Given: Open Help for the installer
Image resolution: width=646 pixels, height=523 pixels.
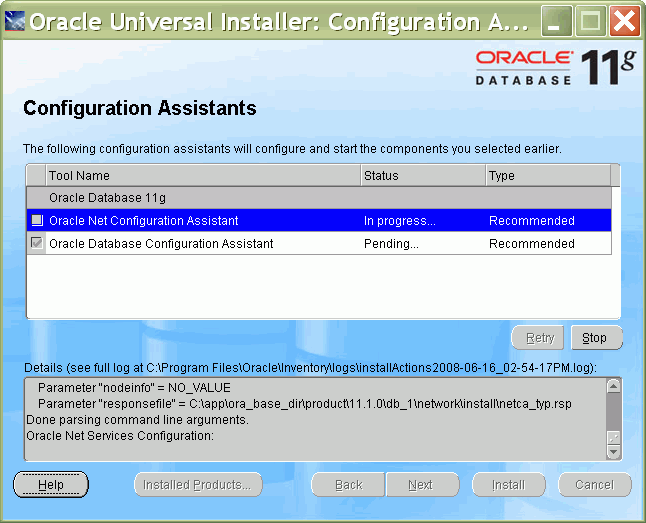Looking at the screenshot, I should [x=51, y=485].
